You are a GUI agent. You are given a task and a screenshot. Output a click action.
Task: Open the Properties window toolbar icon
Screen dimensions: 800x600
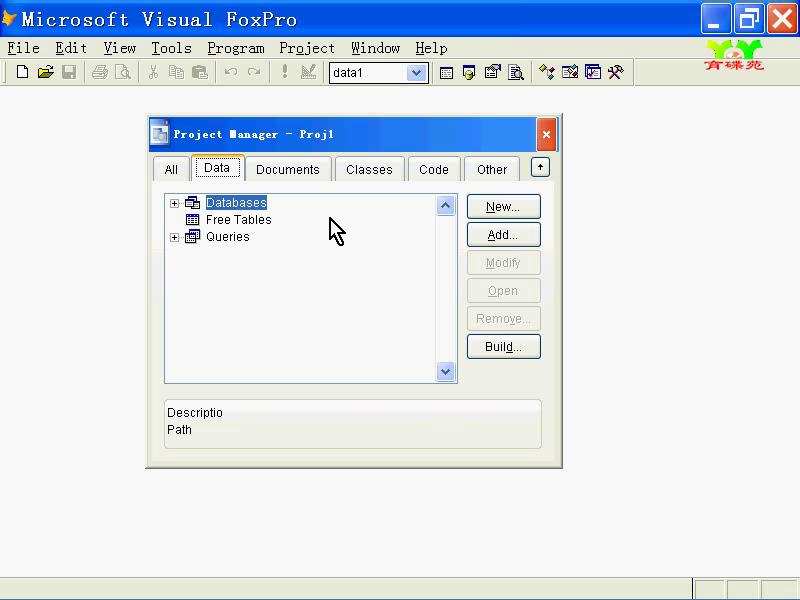[x=492, y=73]
